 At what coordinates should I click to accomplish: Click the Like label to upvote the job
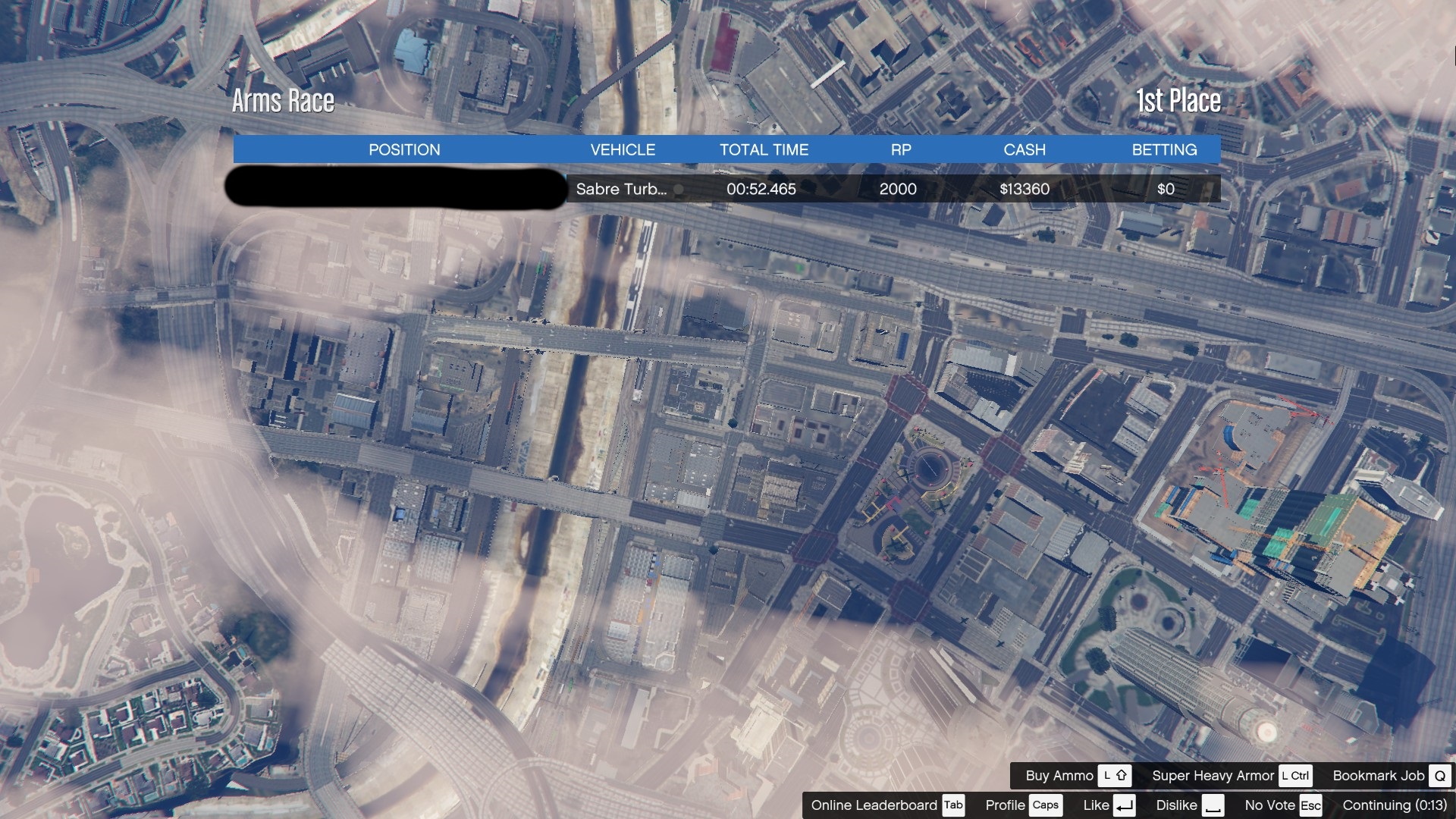click(x=1096, y=805)
